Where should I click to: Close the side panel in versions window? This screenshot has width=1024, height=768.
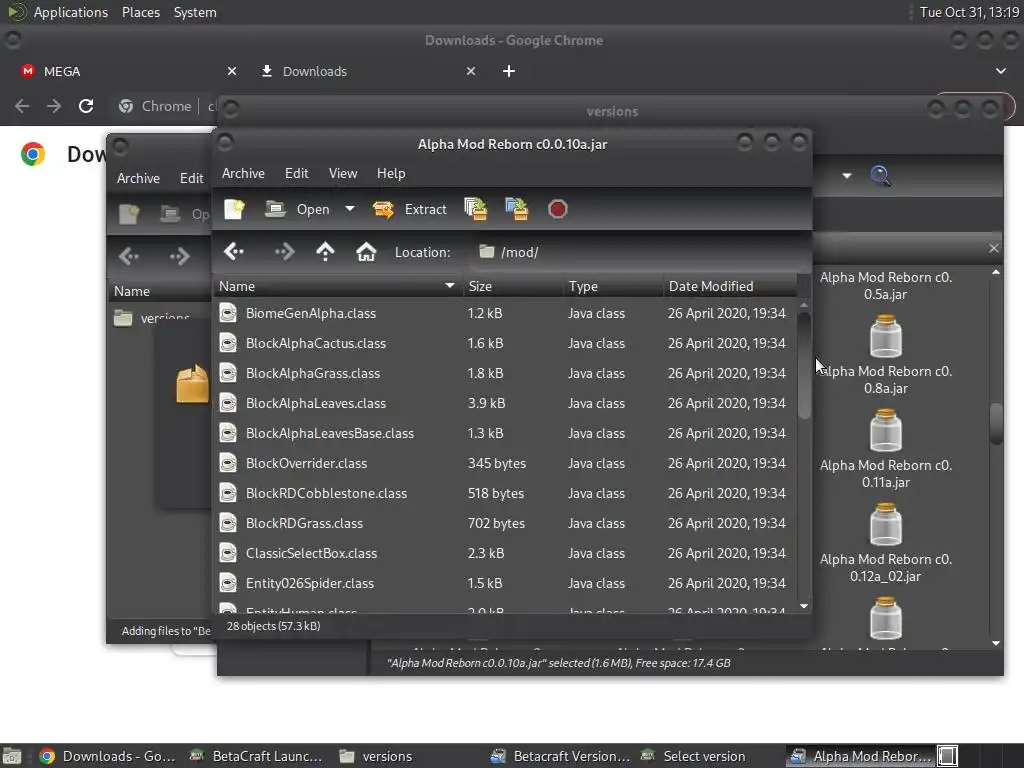993,248
